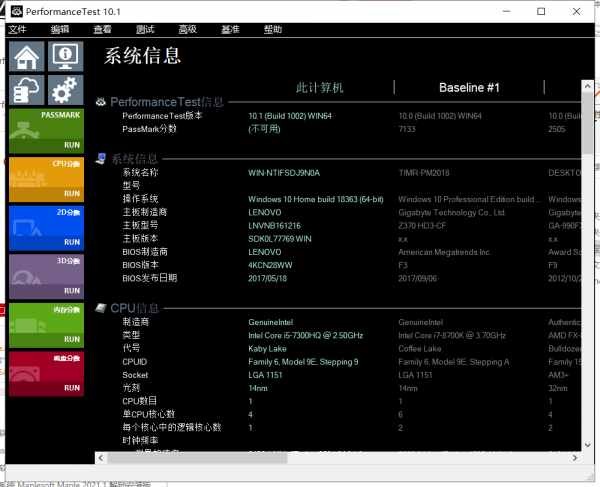The width and height of the screenshot is (600, 487).
Task: Click the CPU信息 section chip icon
Action: (101, 308)
